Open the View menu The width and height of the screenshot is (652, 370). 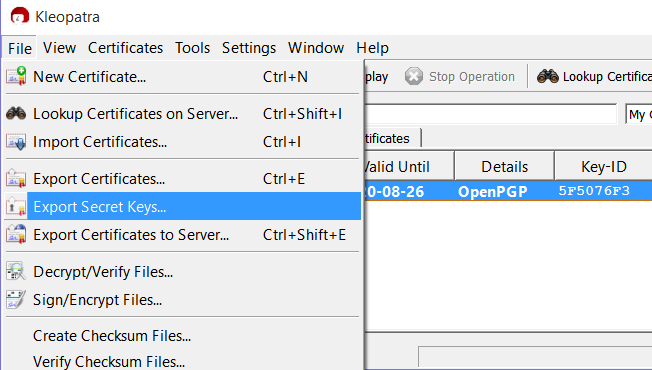(59, 48)
